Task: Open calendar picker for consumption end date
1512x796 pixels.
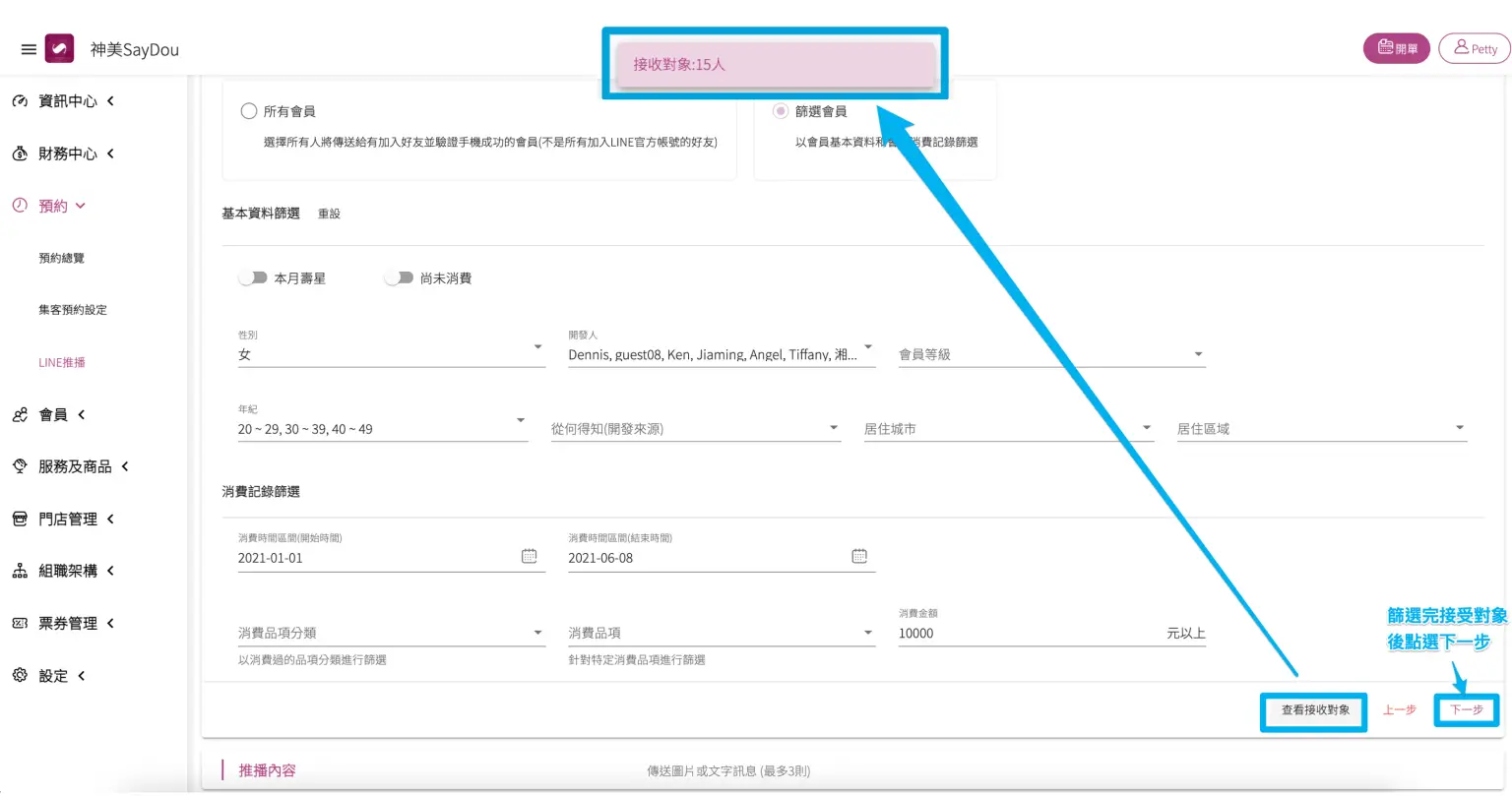Action: (x=858, y=557)
